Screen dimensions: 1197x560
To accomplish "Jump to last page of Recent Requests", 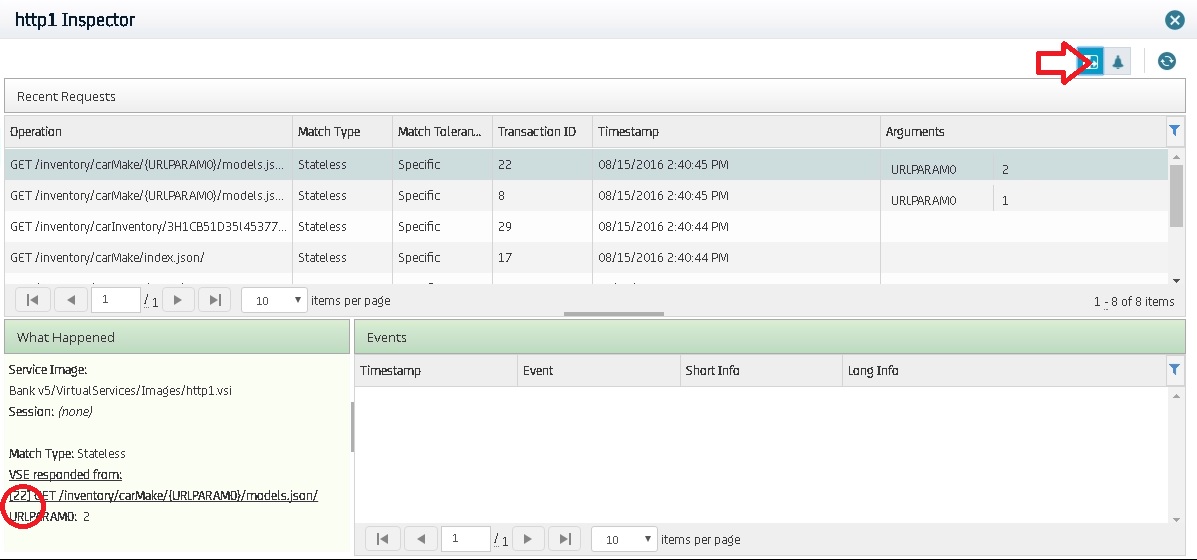I will point(214,300).
